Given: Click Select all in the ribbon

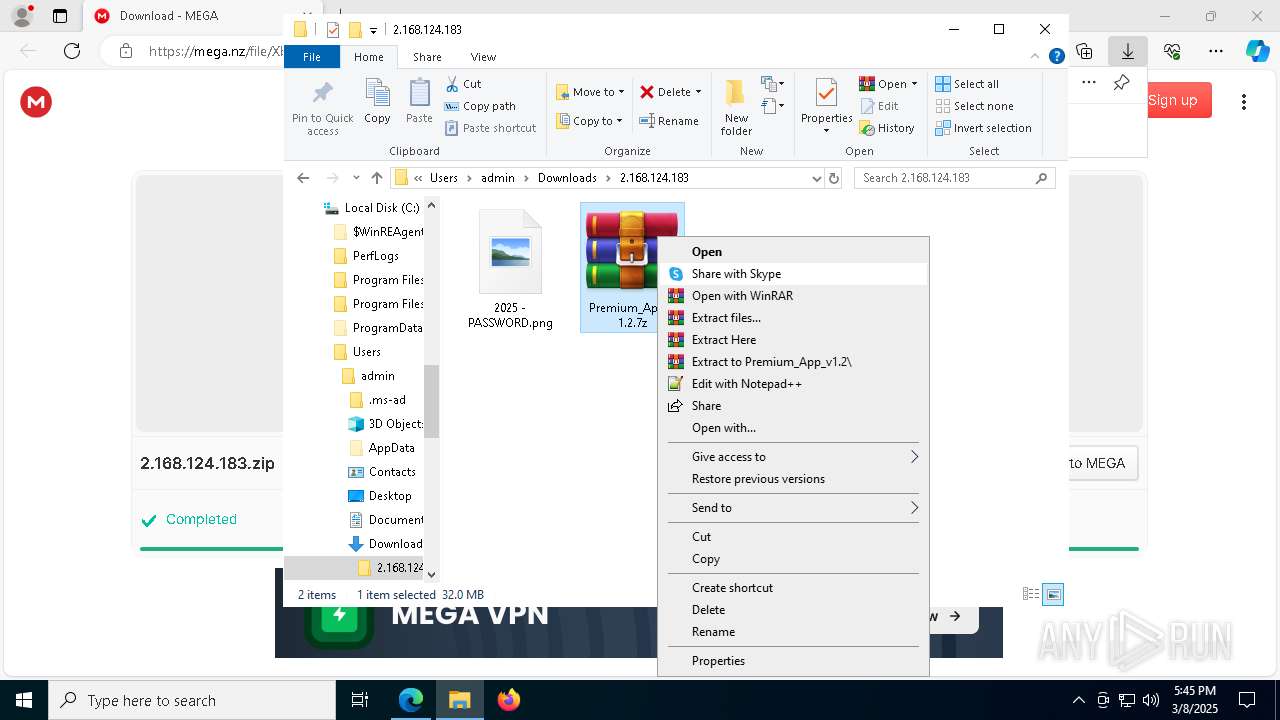Looking at the screenshot, I should pyautogui.click(x=967, y=84).
